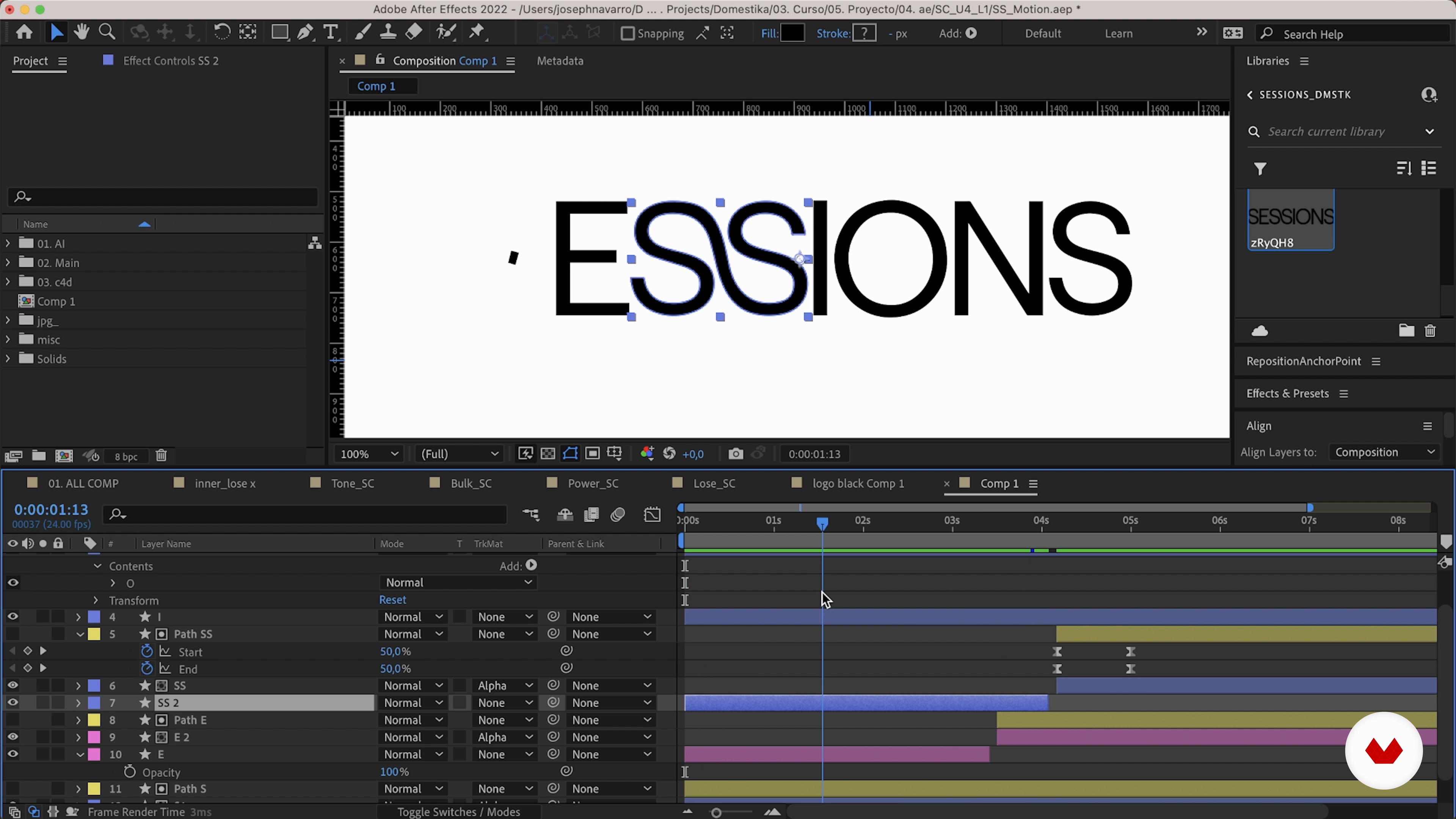
Task: Toggle End property stopwatch on Path SS
Action: pyautogui.click(x=146, y=668)
